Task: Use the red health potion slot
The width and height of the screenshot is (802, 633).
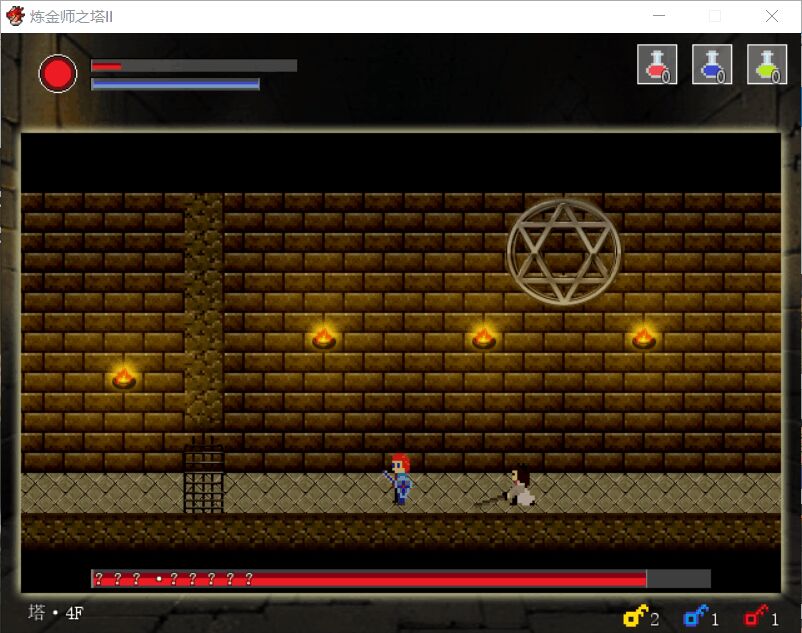Action: coord(657,64)
